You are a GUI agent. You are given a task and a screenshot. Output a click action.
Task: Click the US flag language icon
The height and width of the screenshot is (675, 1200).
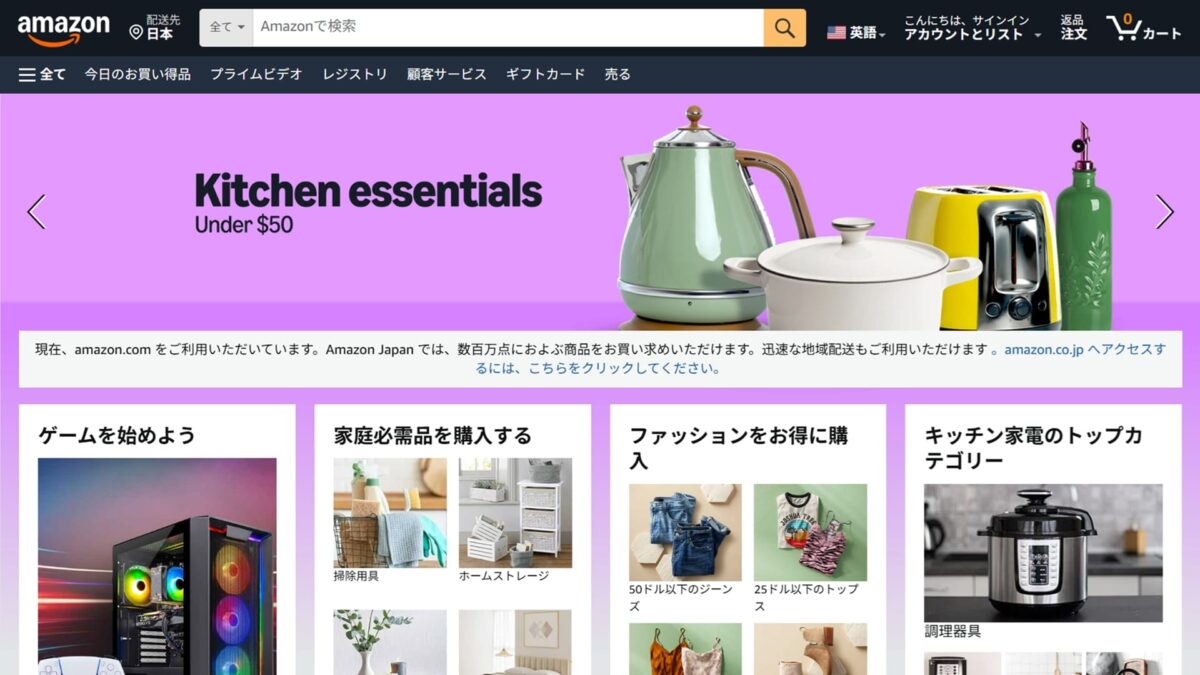click(836, 33)
